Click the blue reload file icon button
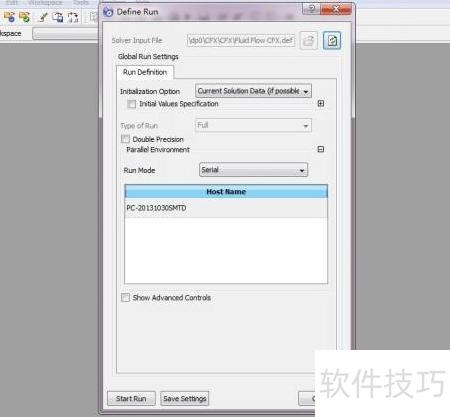Viewport: 450px width, 417px height. (332, 41)
